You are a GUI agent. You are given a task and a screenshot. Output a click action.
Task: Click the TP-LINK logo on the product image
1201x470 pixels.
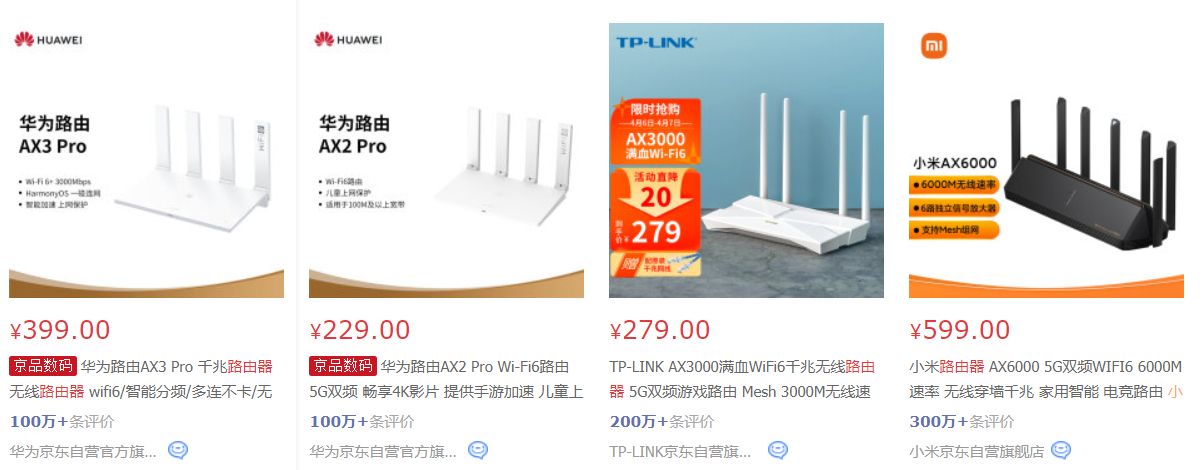tap(657, 43)
